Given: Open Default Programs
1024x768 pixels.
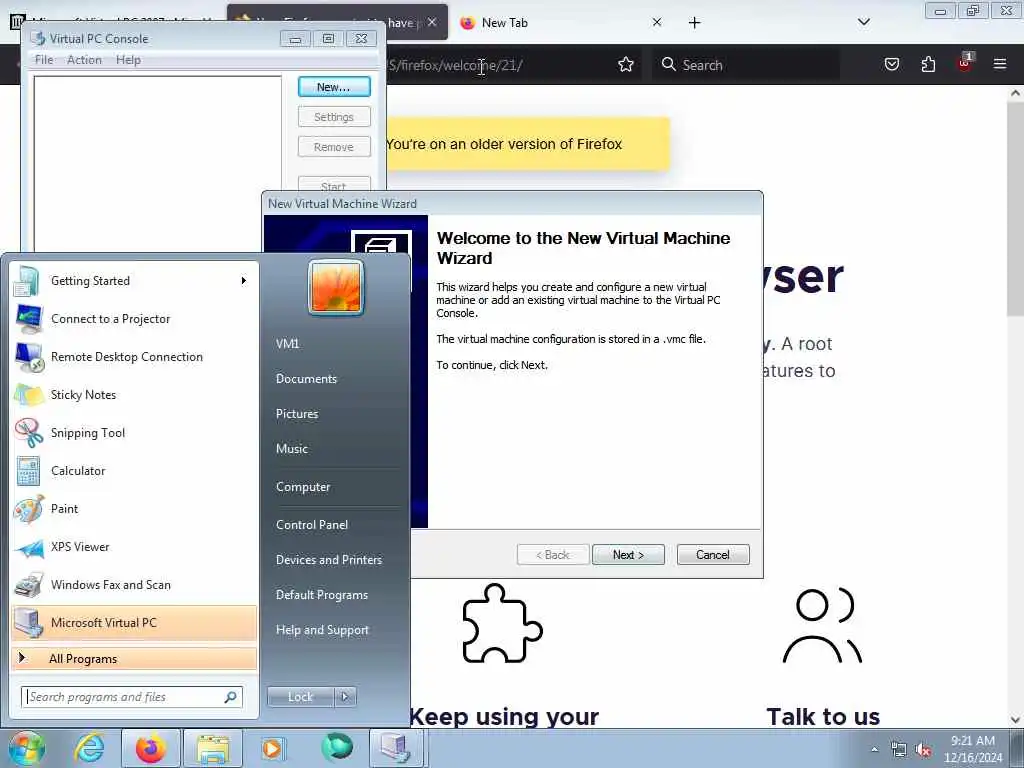Looking at the screenshot, I should (322, 595).
